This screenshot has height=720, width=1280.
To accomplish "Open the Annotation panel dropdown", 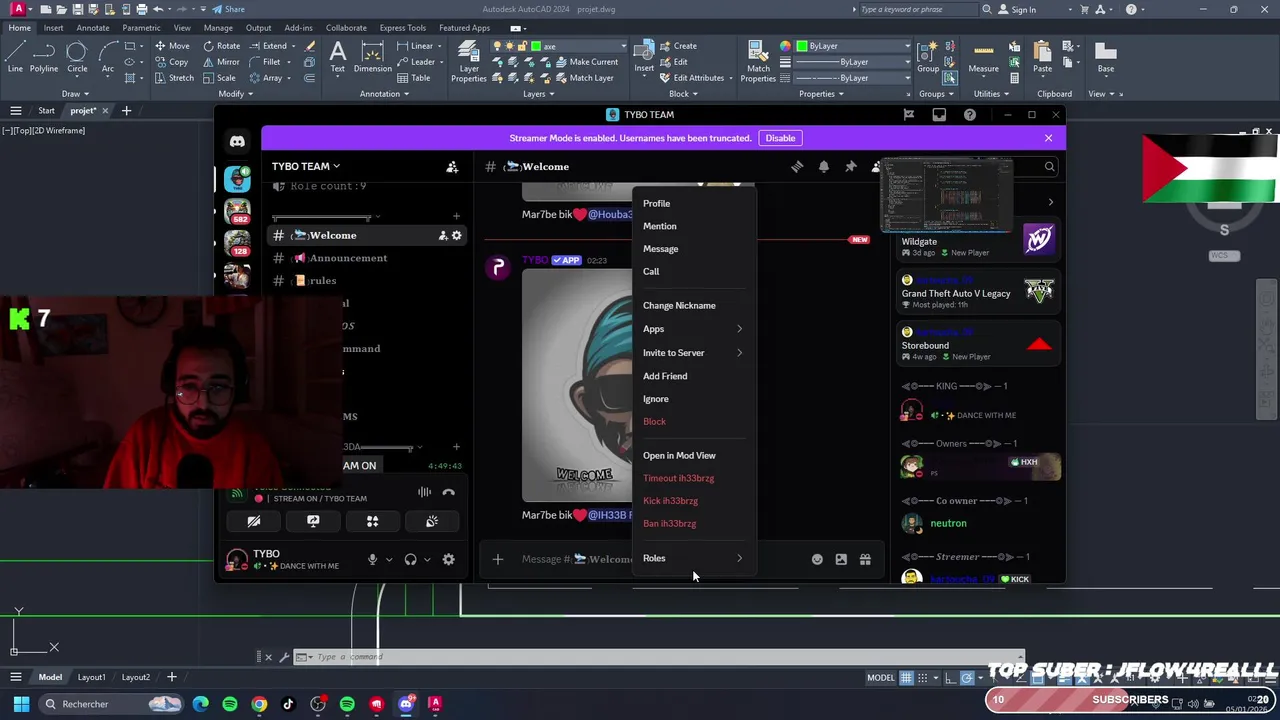I will coord(384,94).
